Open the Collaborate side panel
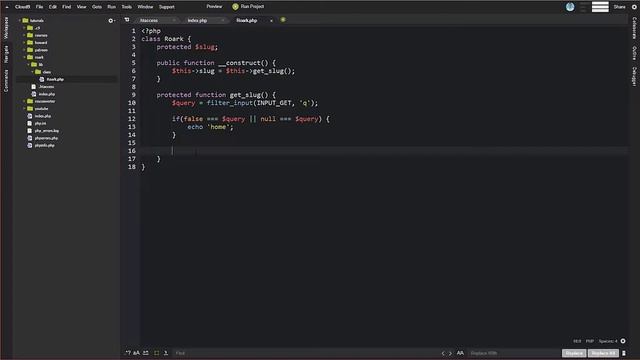 (x=634, y=29)
